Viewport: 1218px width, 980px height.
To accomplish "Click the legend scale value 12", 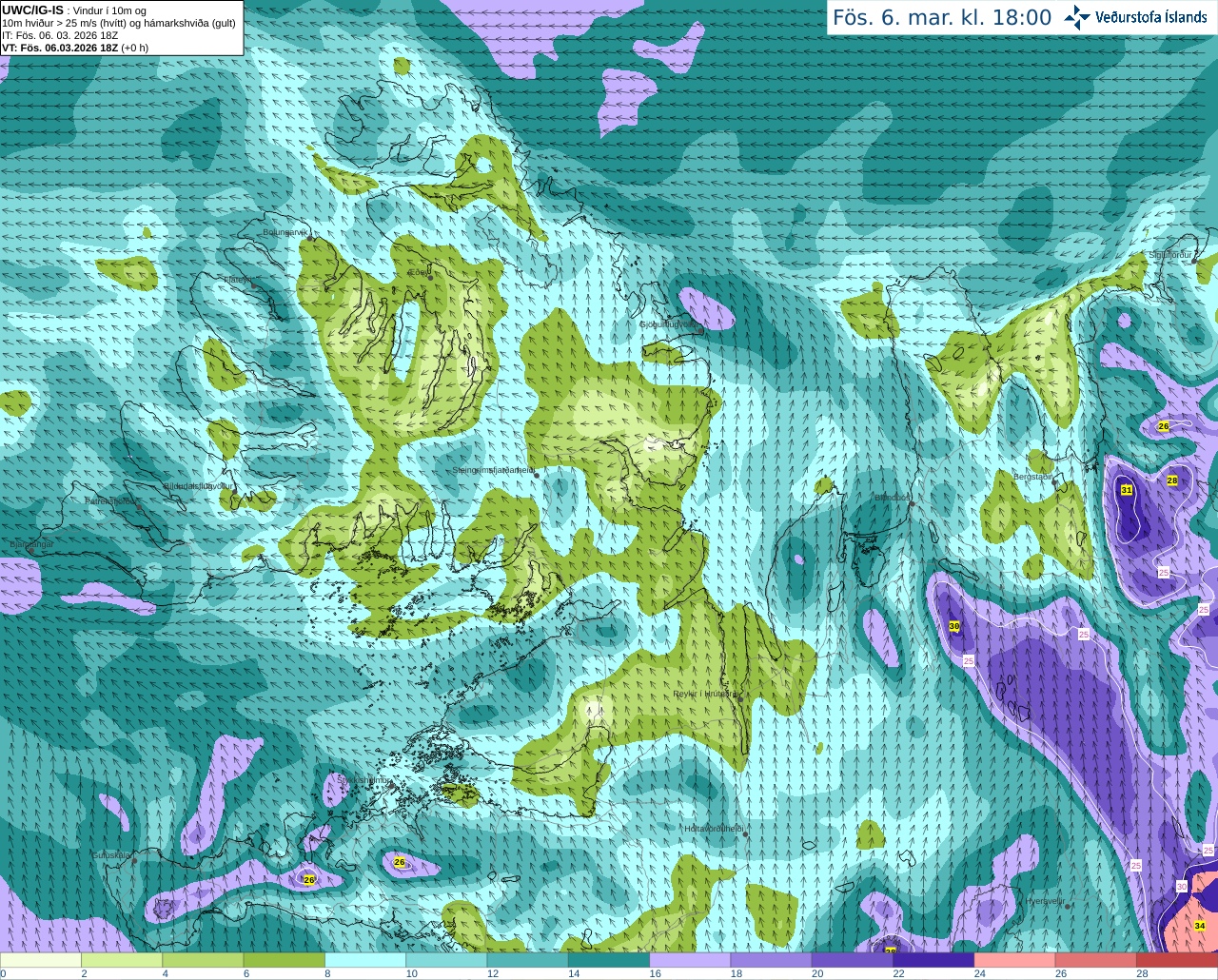I will pyautogui.click(x=493, y=973).
